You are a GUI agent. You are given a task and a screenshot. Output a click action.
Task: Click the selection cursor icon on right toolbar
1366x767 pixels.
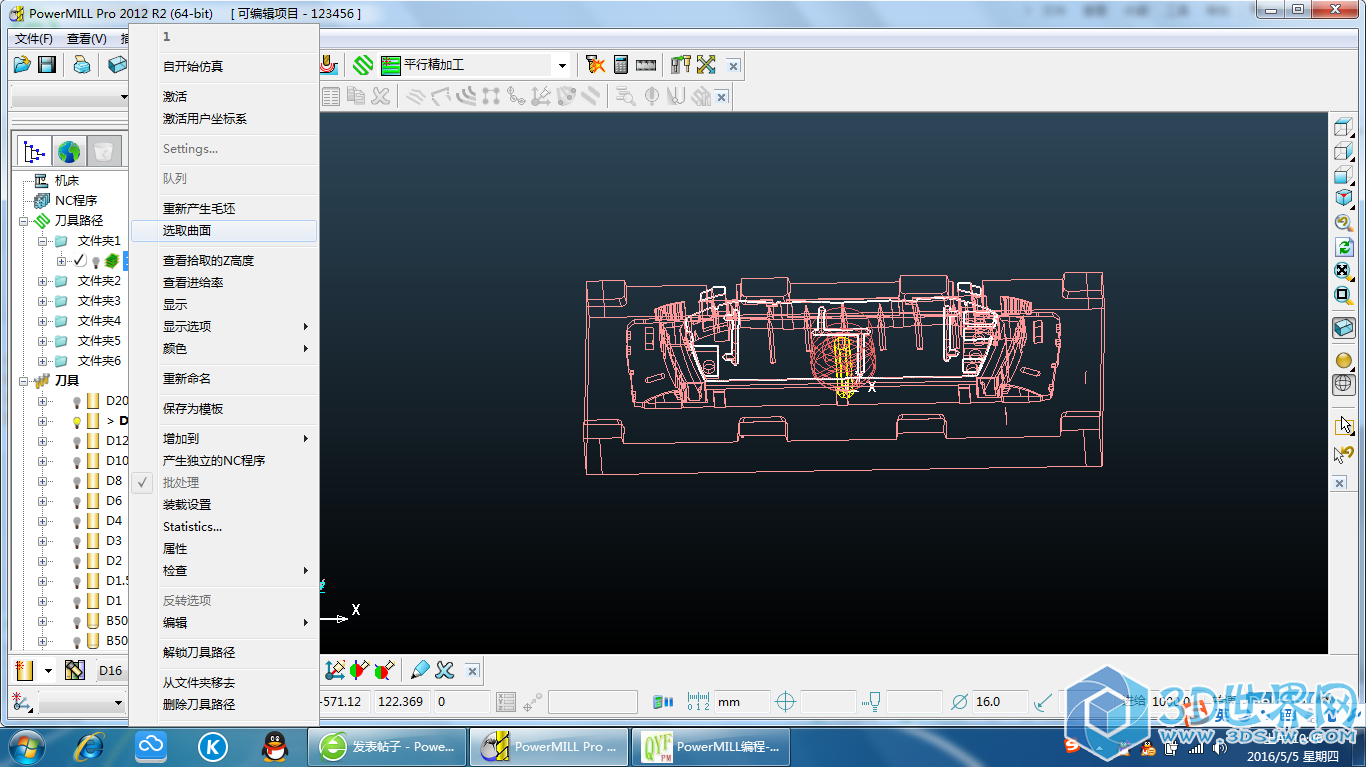tap(1343, 425)
